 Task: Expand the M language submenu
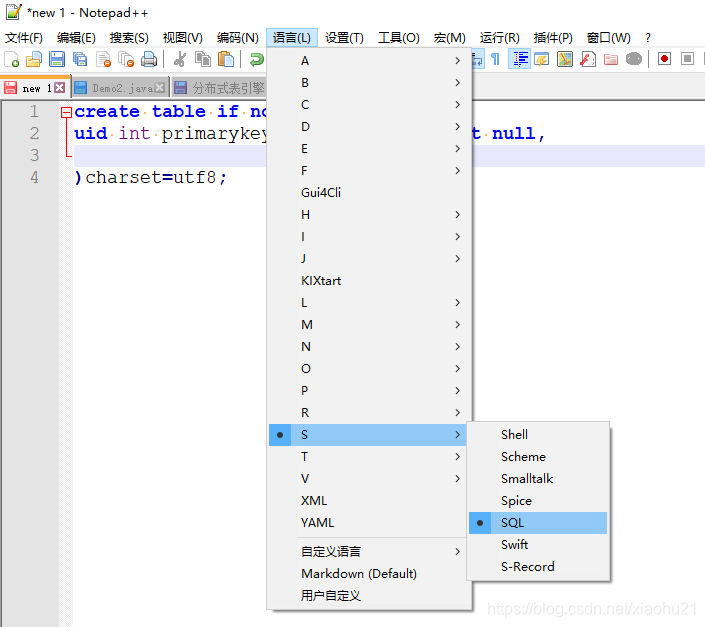[369, 325]
